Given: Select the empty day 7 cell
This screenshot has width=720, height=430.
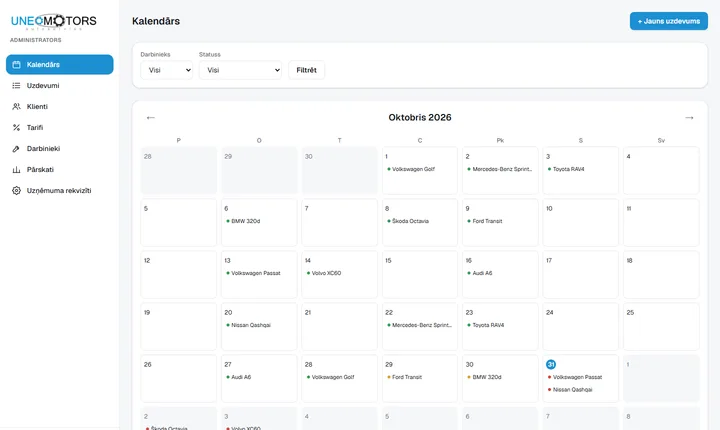Looking at the screenshot, I should pyautogui.click(x=339, y=222).
